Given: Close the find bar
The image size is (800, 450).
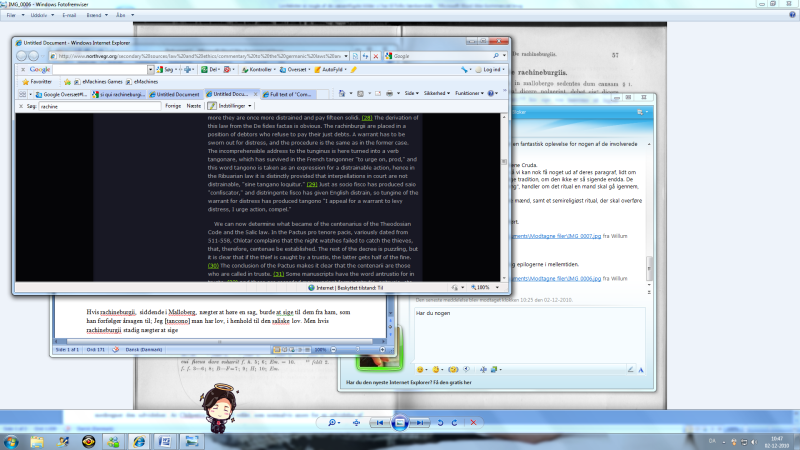Looking at the screenshot, I should tap(21, 106).
